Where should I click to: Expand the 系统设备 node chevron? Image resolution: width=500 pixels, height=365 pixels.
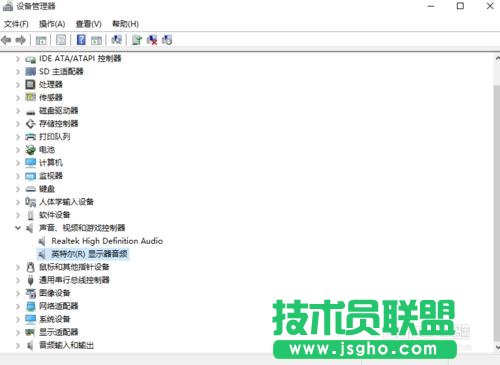click(18, 319)
